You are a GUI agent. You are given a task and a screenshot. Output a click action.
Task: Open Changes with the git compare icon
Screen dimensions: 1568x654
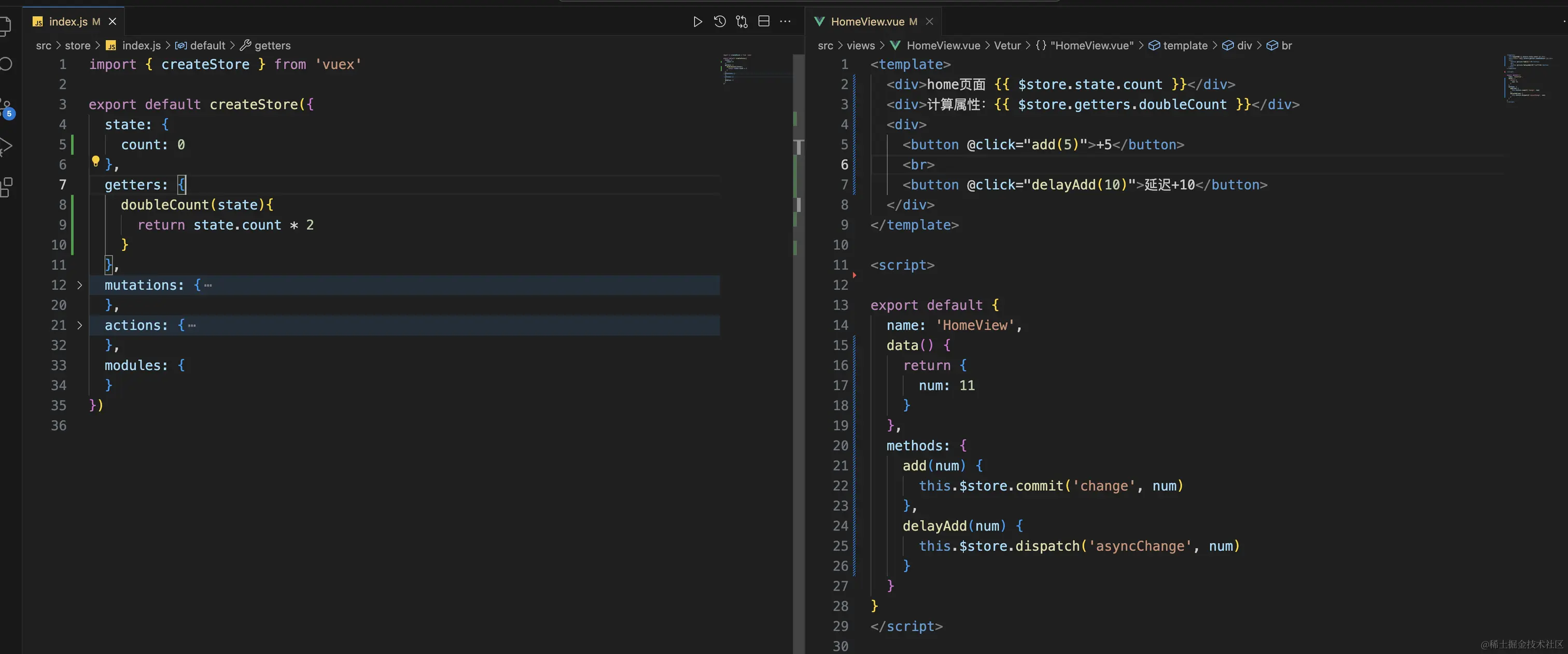coord(741,21)
